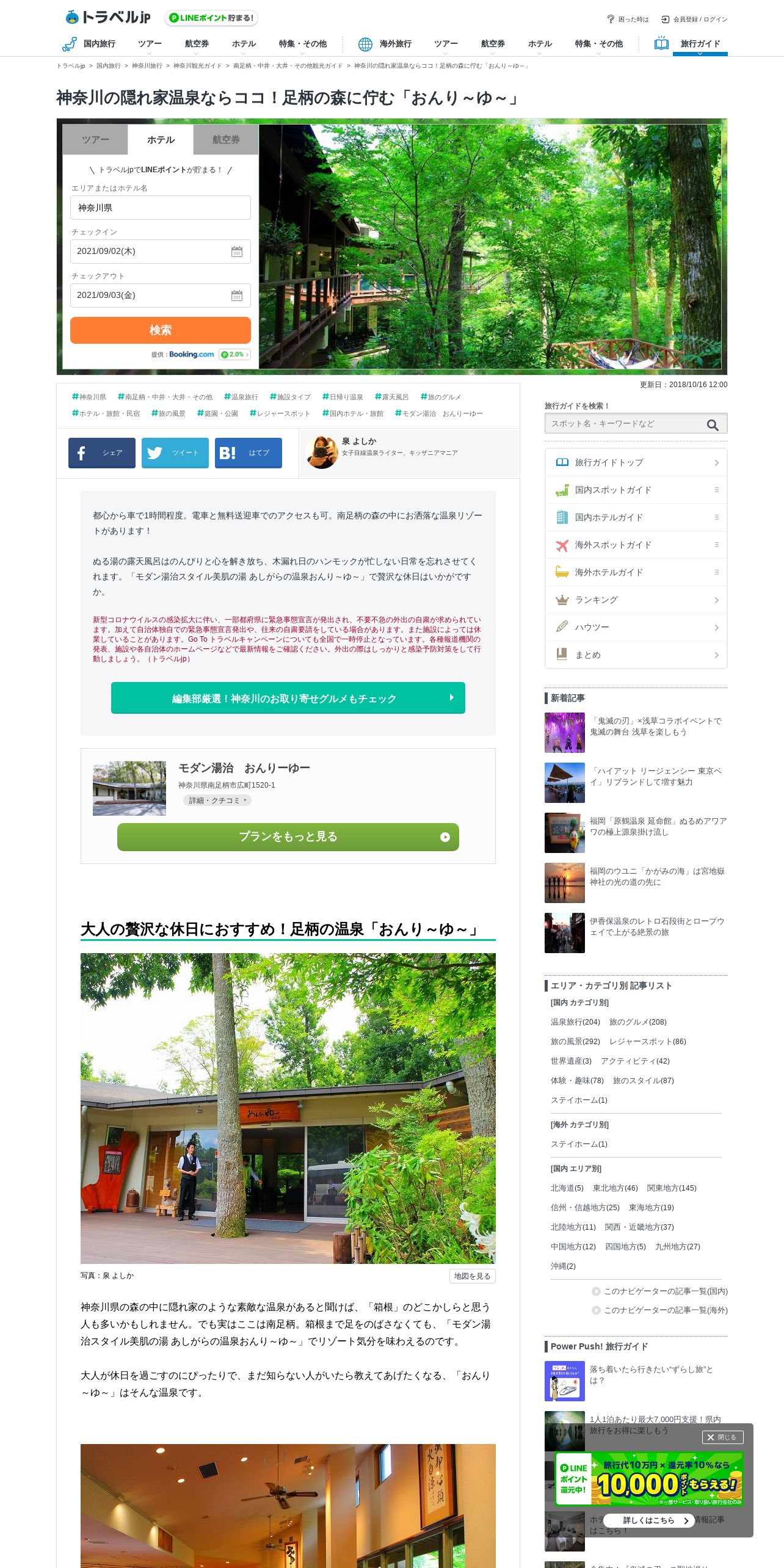Image resolution: width=784 pixels, height=1568 pixels.
Task: Click the 地図を見る button
Action: pos(472,1276)
